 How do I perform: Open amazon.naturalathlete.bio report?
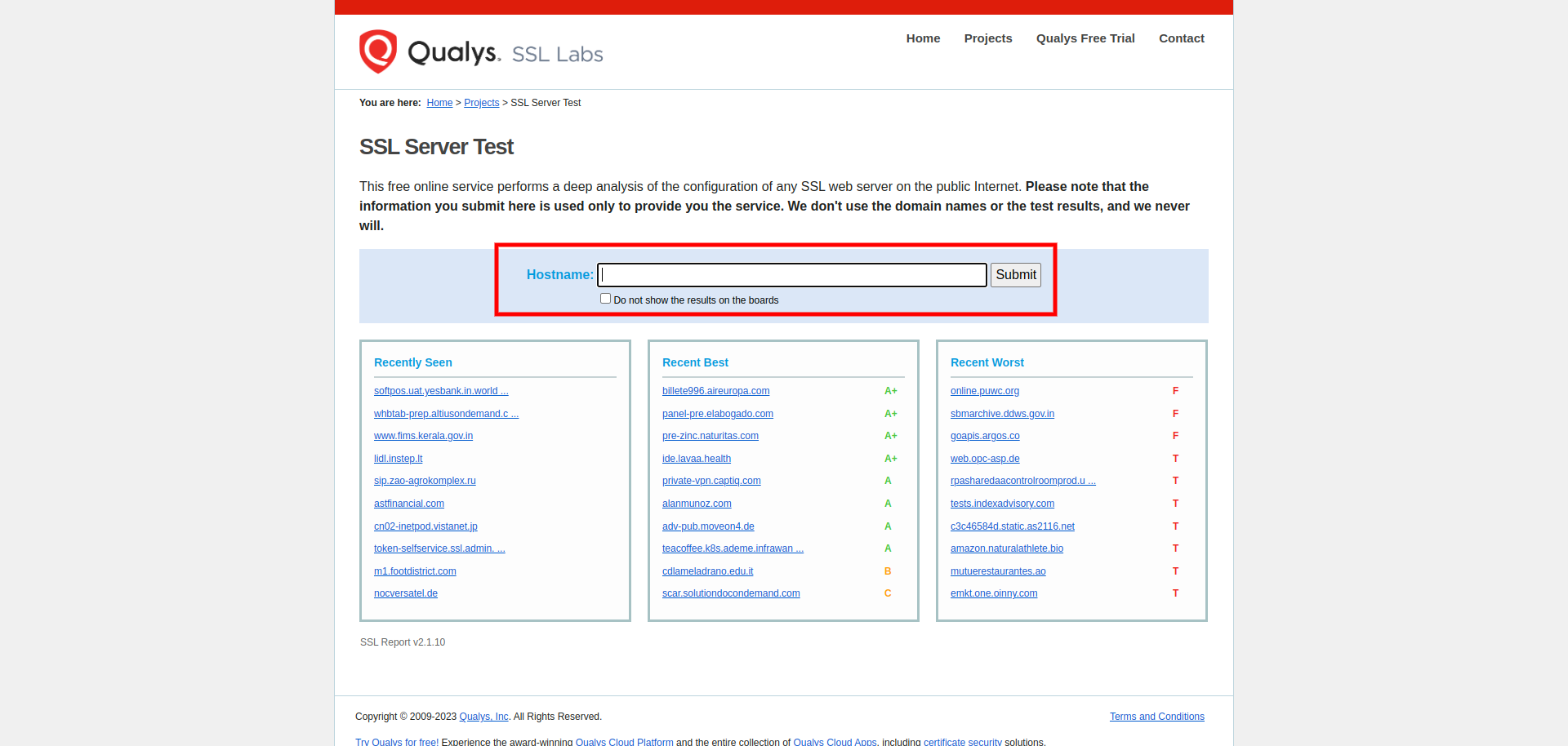(x=1007, y=548)
